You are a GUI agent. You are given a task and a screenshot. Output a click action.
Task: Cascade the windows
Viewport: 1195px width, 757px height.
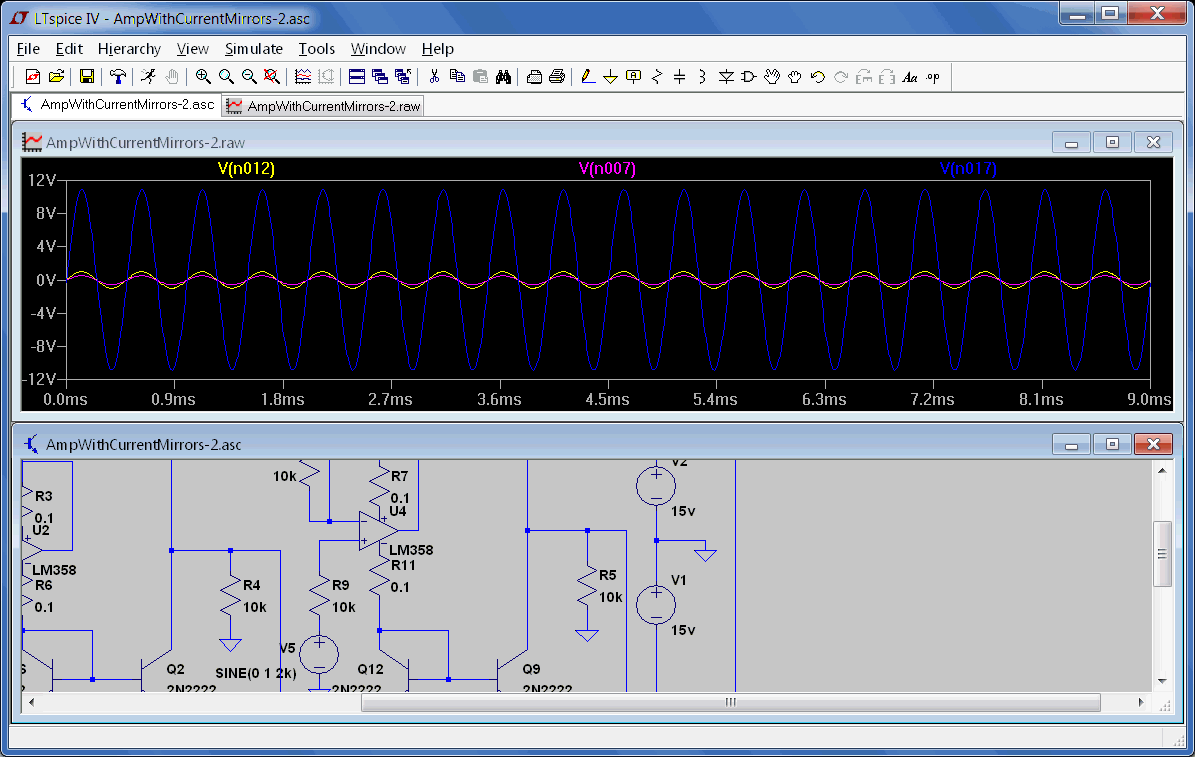(380, 76)
